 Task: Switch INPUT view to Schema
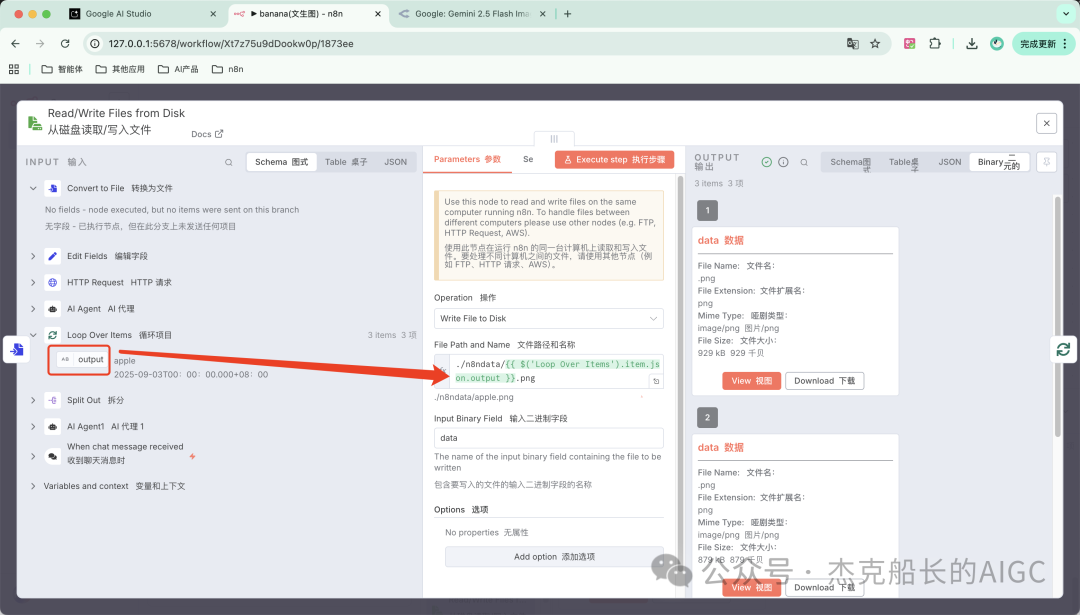(281, 162)
